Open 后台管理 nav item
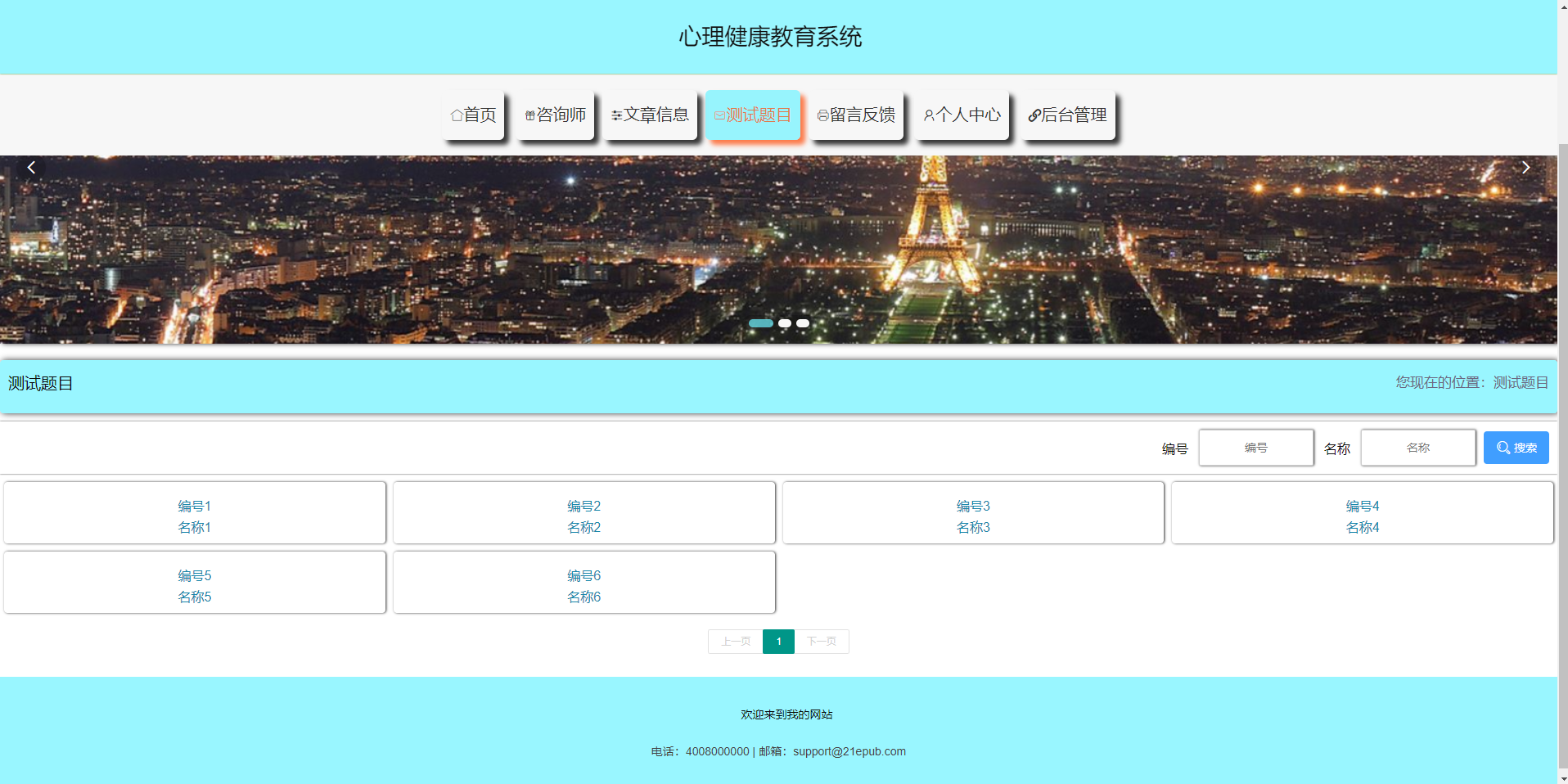The width and height of the screenshot is (1568, 784). [1067, 115]
